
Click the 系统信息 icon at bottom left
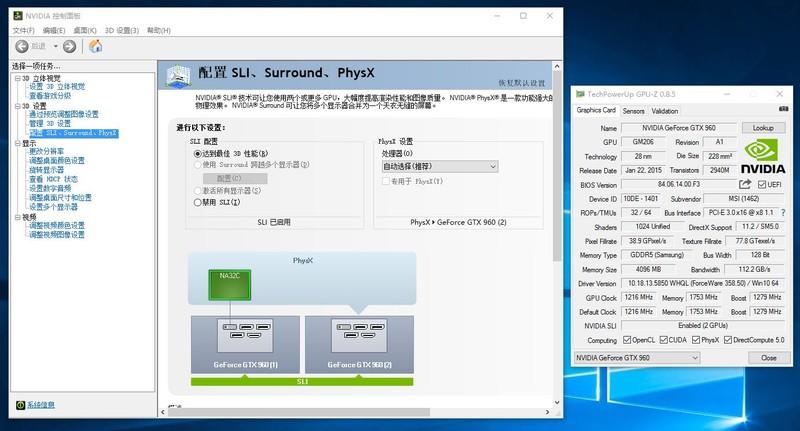click(20, 405)
